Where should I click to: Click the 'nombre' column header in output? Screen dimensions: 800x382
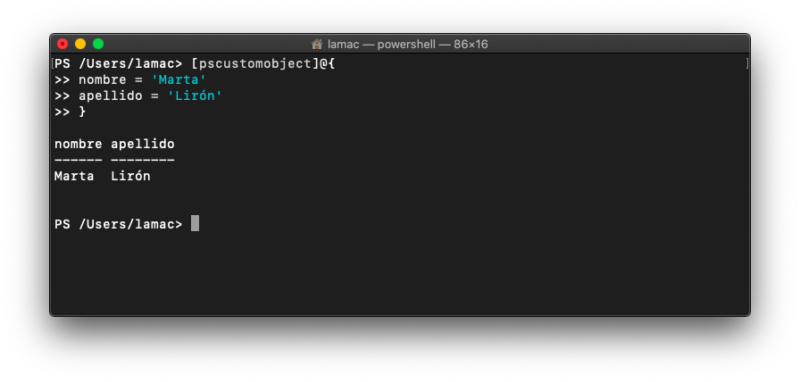point(78,144)
